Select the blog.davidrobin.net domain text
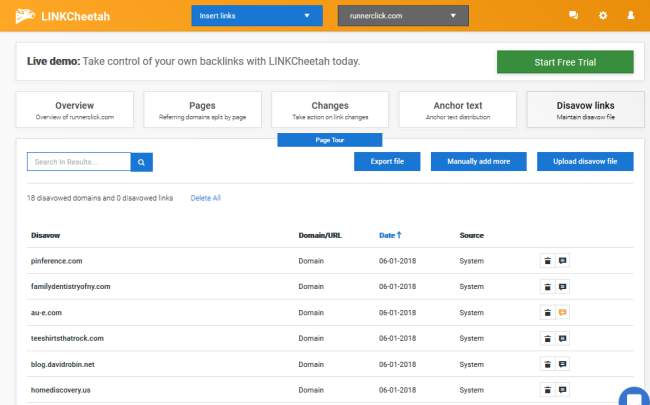This screenshot has height=405, width=650. (x=63, y=364)
